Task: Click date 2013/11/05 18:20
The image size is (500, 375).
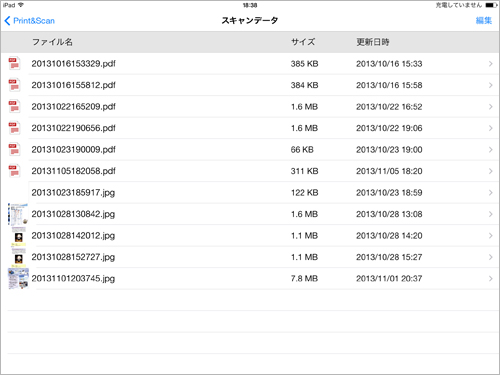Action: tap(389, 171)
